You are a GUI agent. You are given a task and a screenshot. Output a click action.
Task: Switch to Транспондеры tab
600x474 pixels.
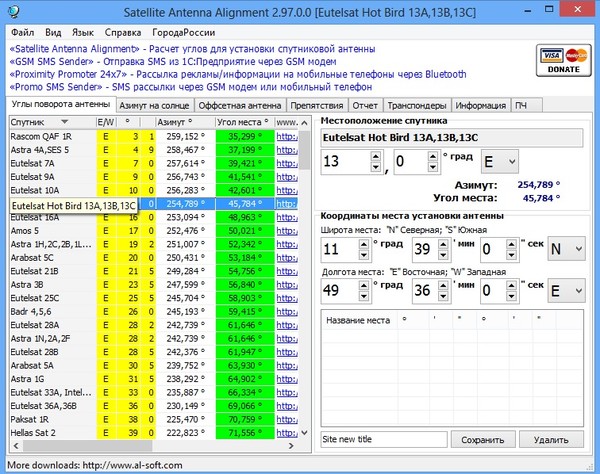coord(417,106)
